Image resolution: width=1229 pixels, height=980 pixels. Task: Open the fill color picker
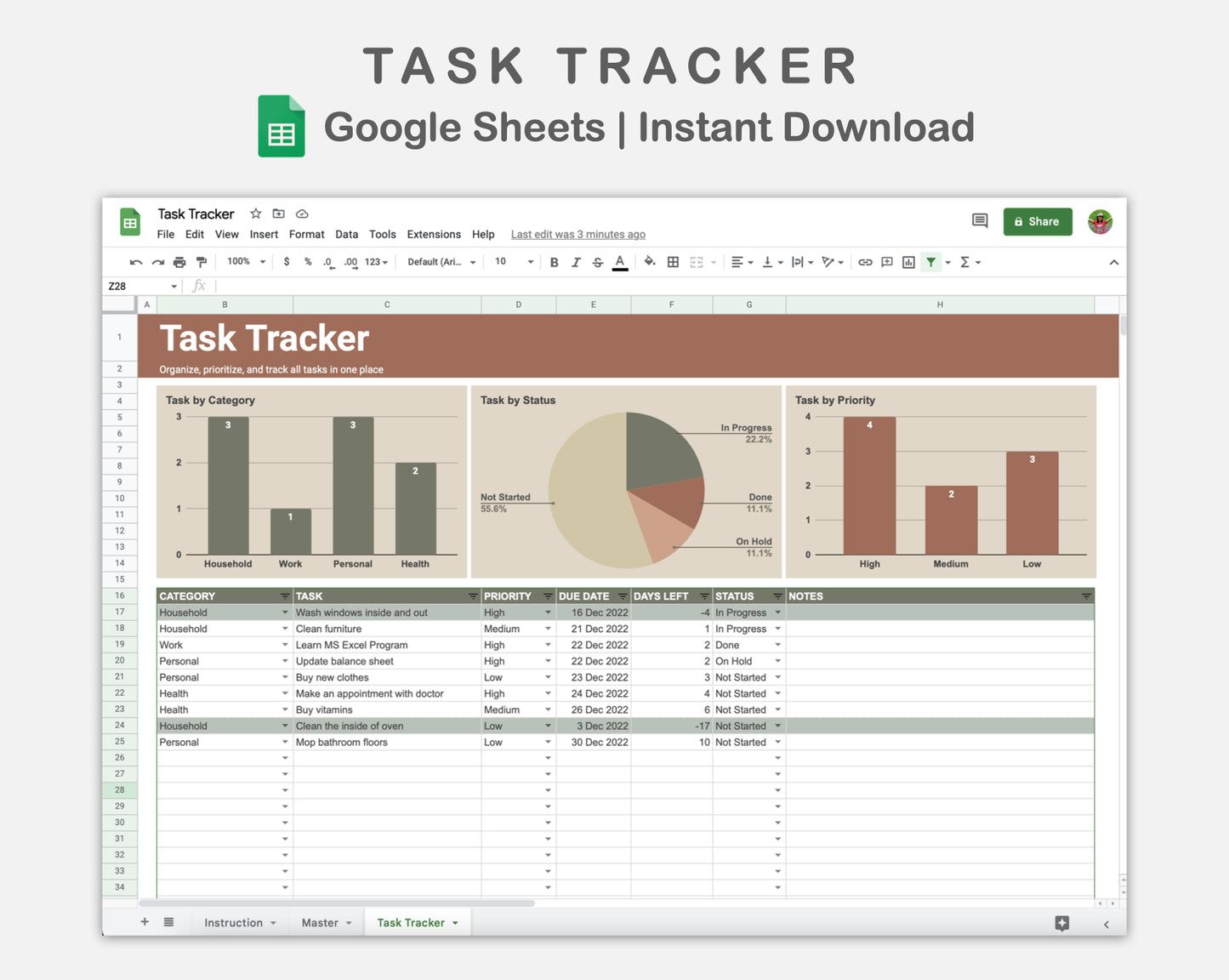click(650, 262)
